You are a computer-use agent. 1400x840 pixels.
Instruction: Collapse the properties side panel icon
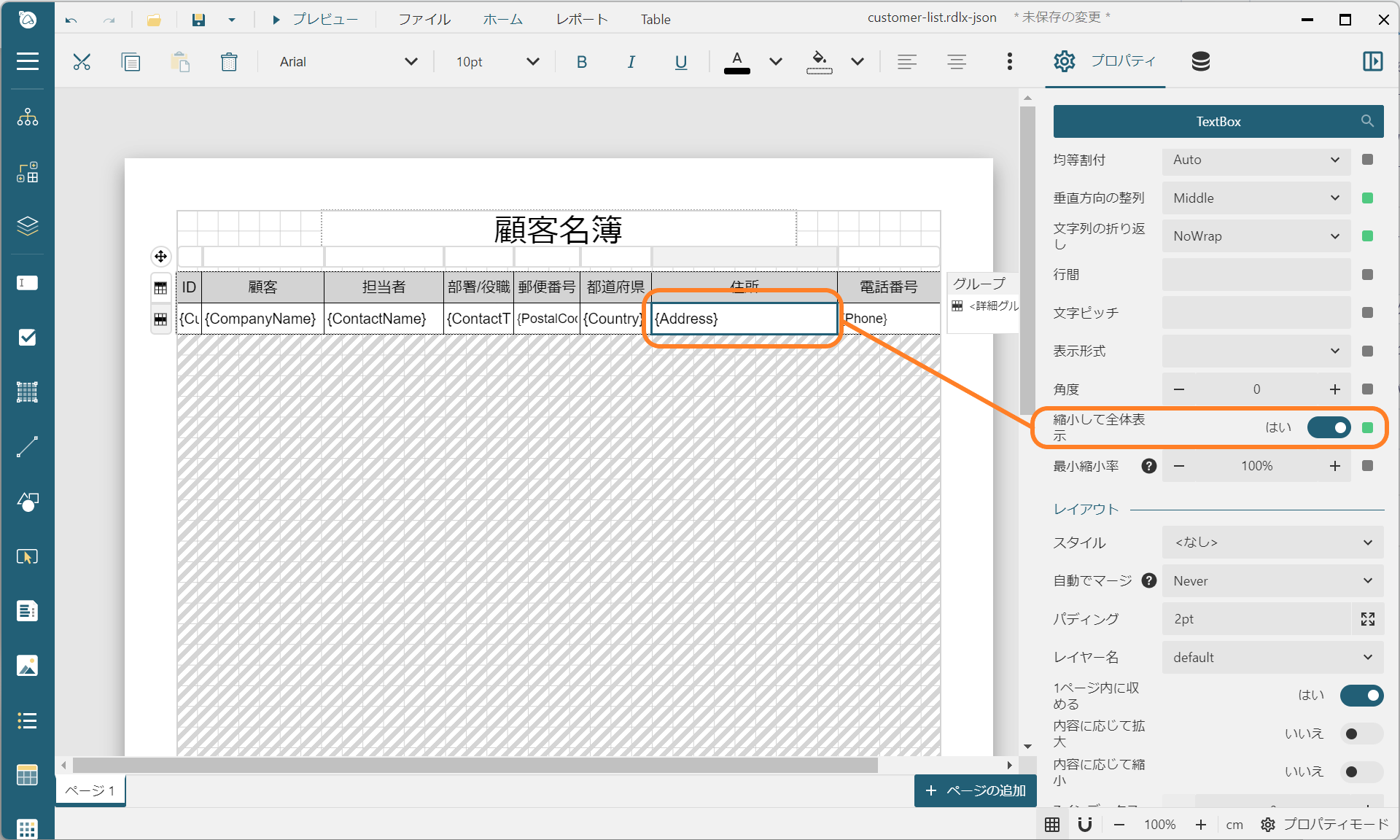[x=1372, y=61]
